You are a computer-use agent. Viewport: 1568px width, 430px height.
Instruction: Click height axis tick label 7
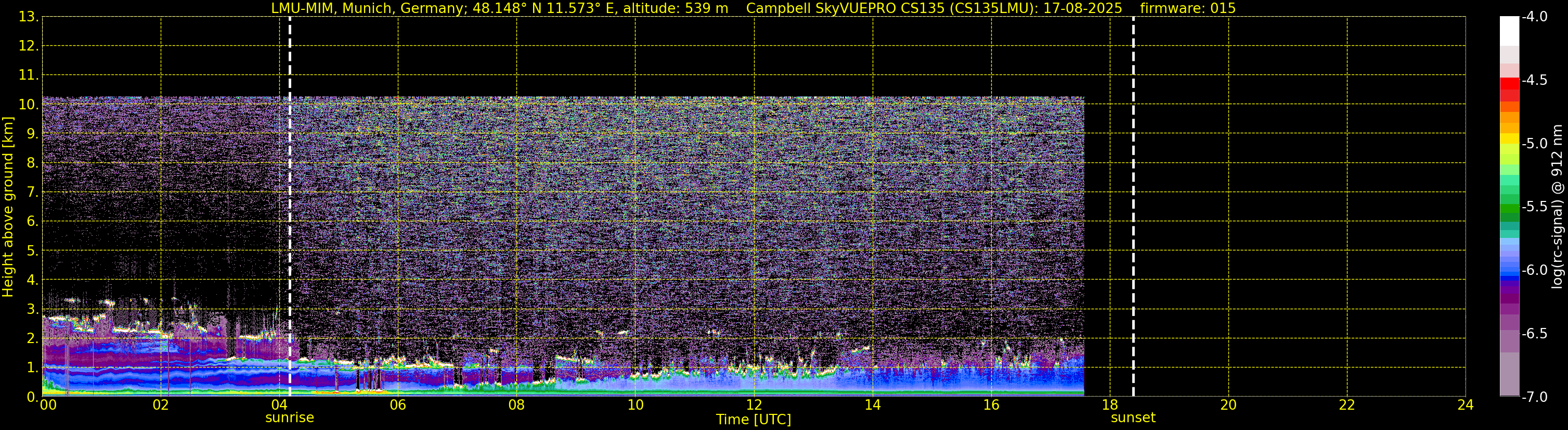[x=32, y=193]
